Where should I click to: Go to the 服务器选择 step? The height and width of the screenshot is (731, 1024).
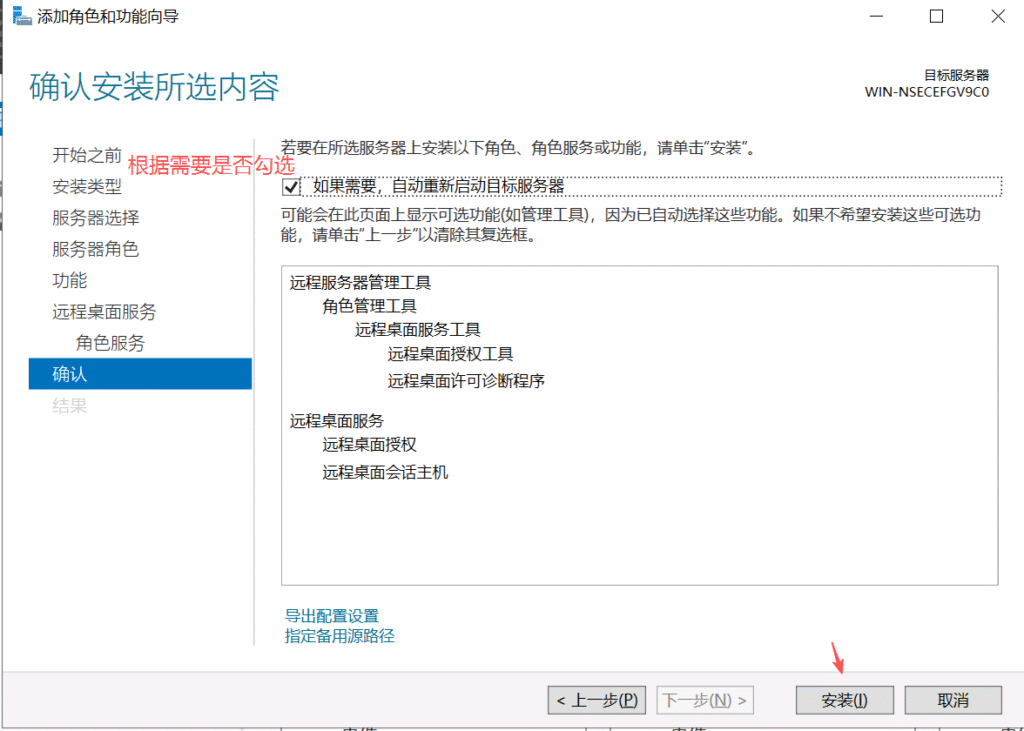pos(95,218)
